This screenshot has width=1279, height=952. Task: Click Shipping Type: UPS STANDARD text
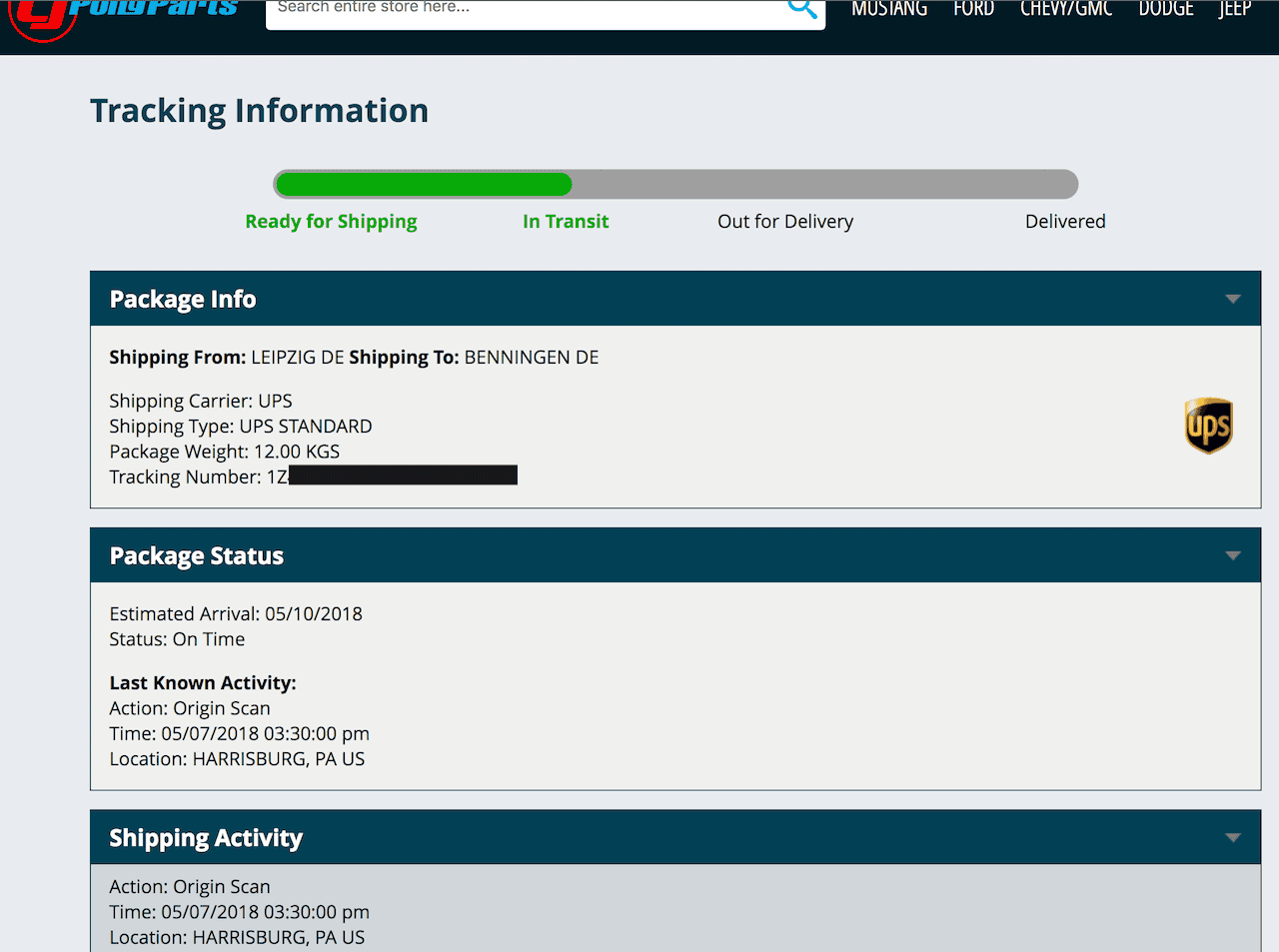[241, 427]
